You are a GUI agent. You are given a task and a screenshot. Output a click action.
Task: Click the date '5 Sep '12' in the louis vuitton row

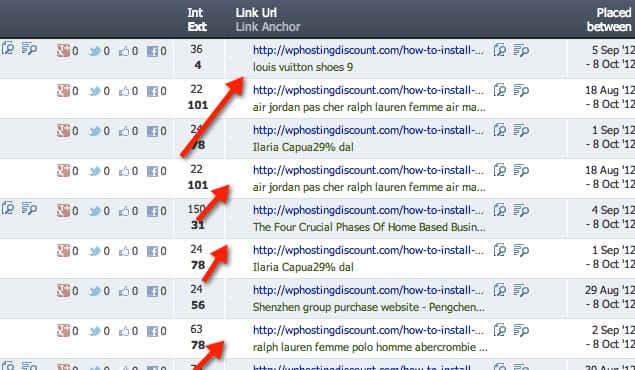[613, 50]
